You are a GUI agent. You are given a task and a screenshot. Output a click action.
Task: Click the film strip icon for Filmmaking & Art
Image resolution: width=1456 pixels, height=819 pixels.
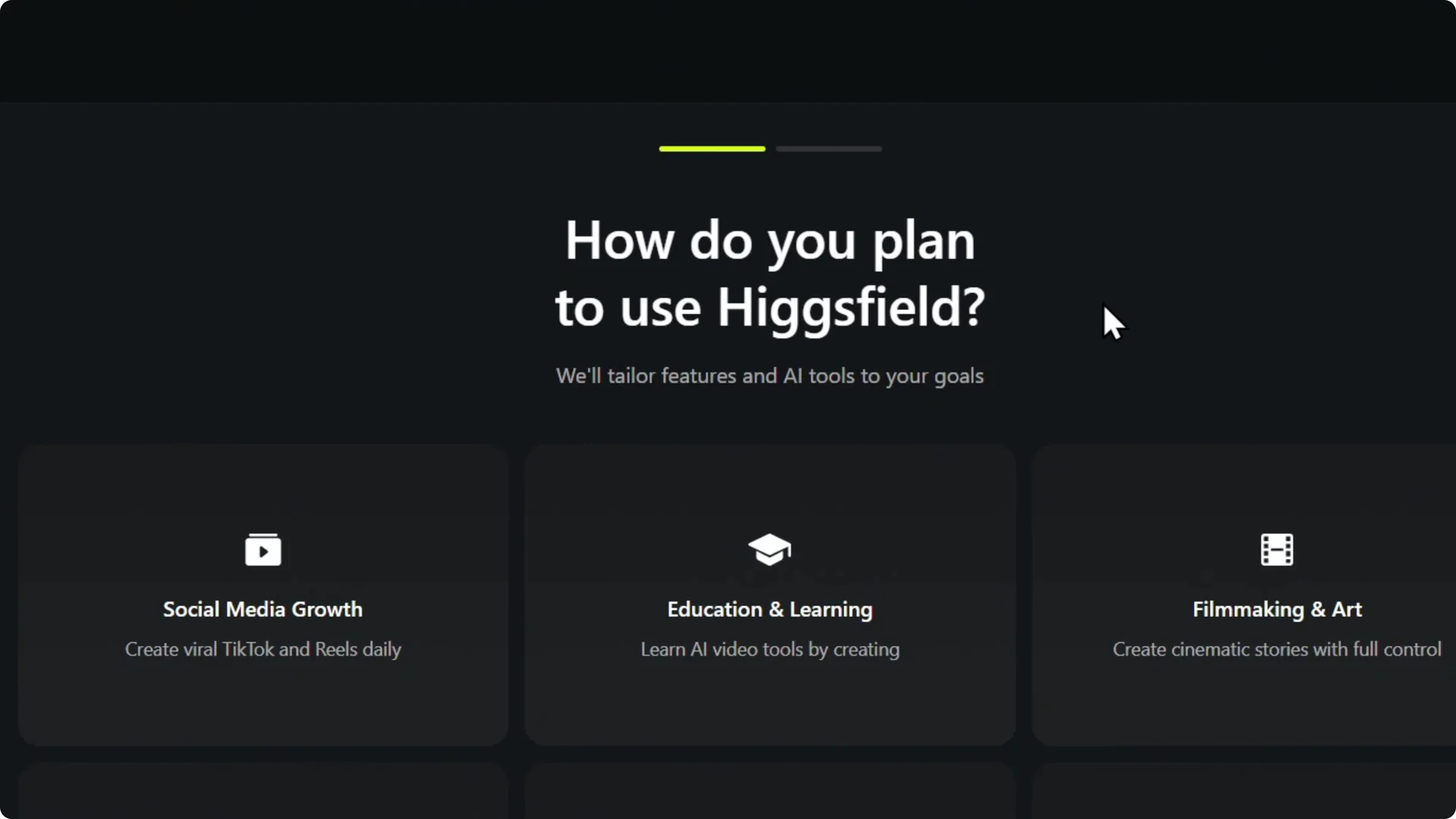click(x=1276, y=549)
